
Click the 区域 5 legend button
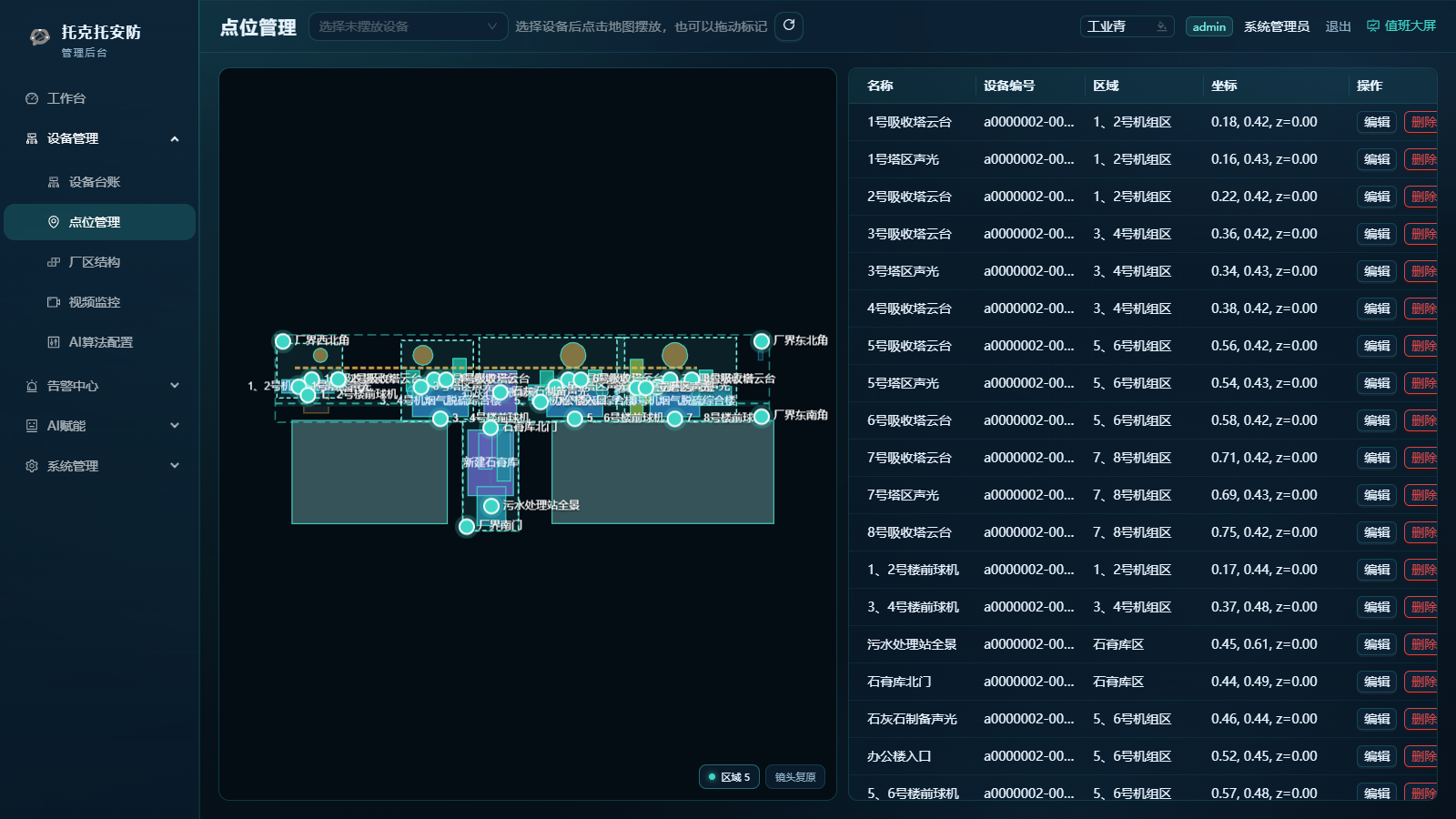(x=729, y=777)
